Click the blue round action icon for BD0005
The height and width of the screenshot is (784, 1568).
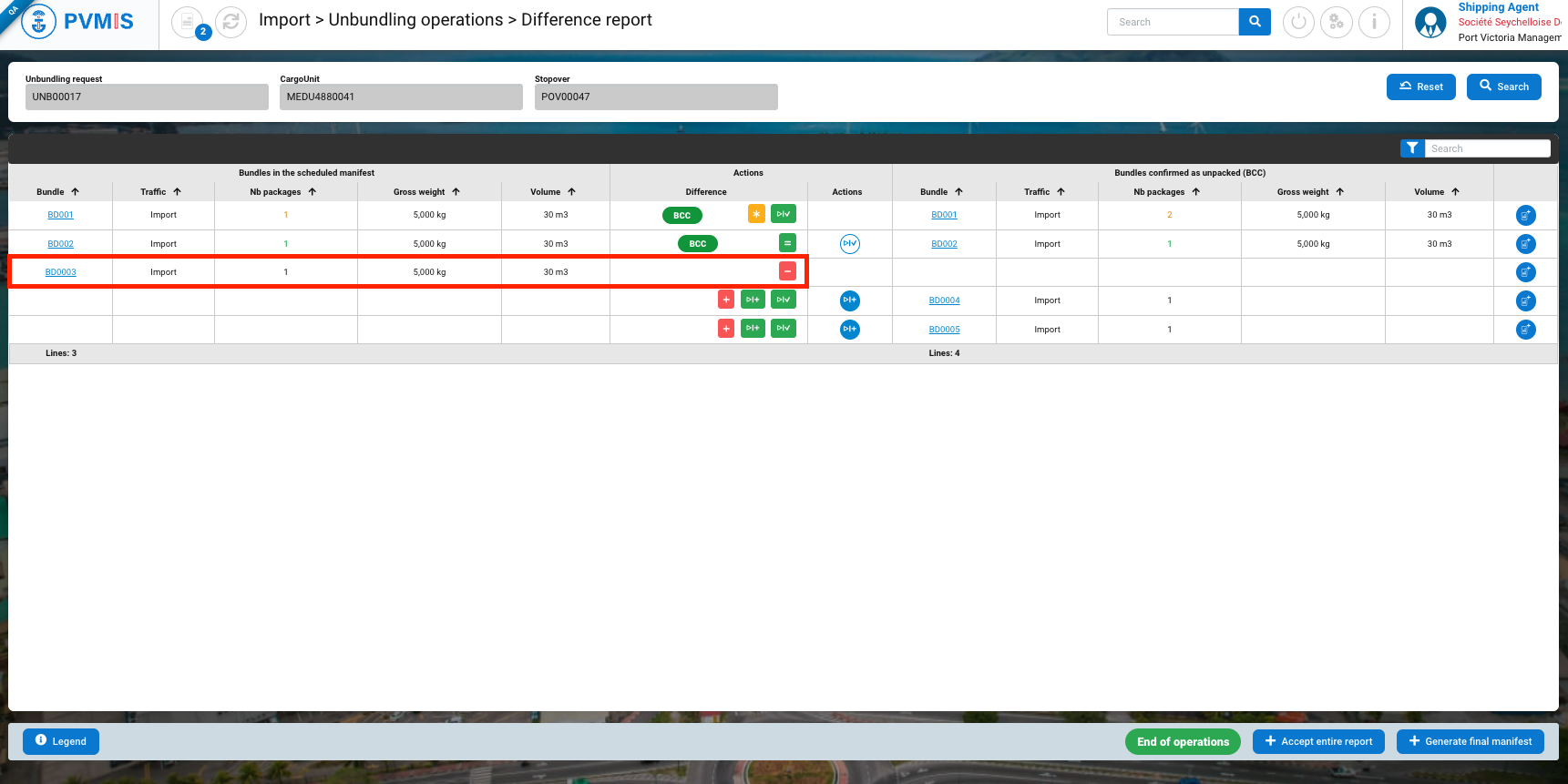point(849,329)
